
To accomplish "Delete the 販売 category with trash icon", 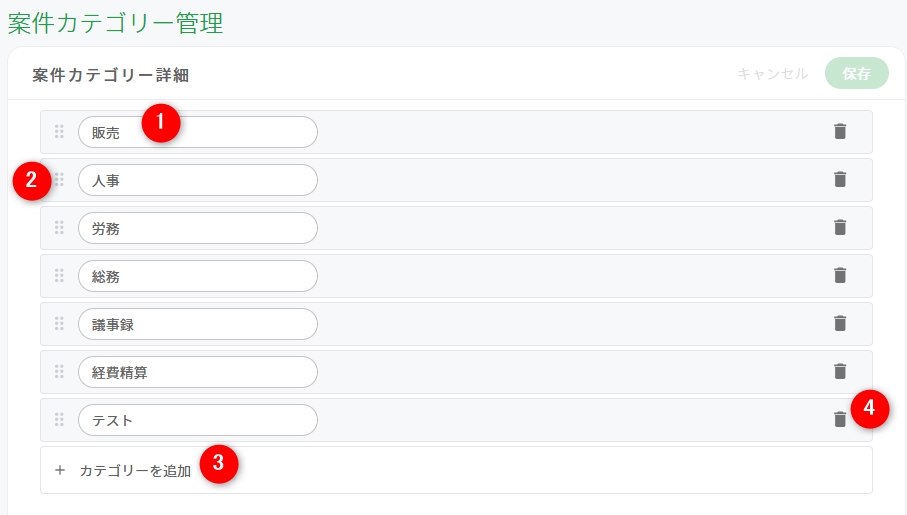I will click(x=840, y=131).
